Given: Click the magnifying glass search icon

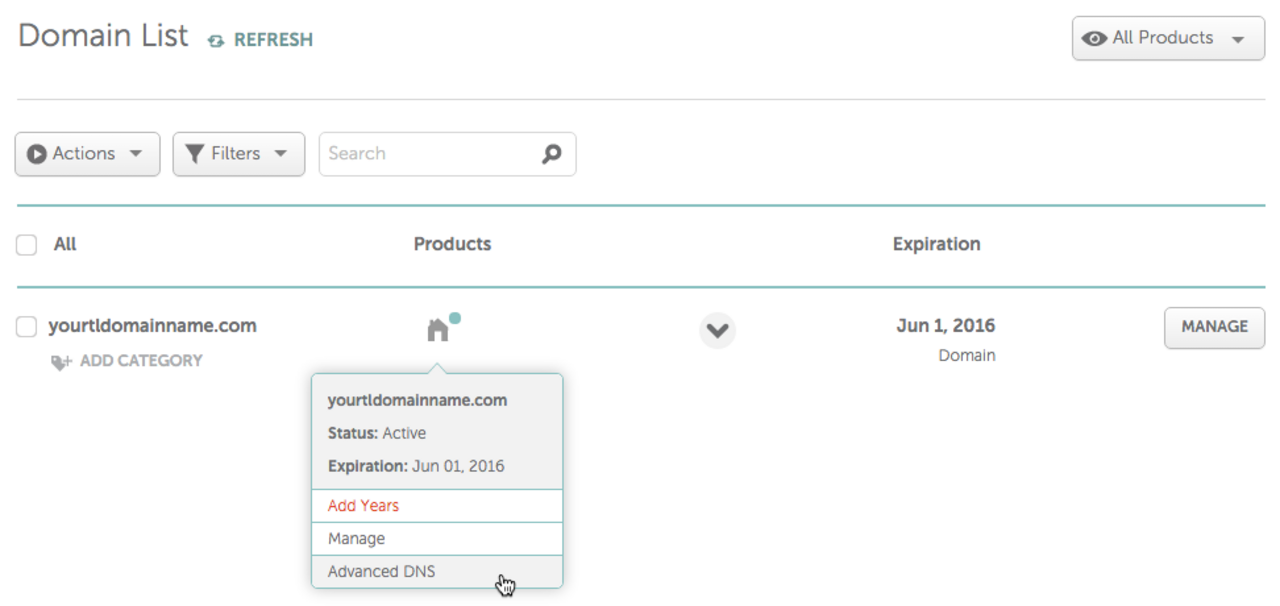Looking at the screenshot, I should pyautogui.click(x=551, y=154).
